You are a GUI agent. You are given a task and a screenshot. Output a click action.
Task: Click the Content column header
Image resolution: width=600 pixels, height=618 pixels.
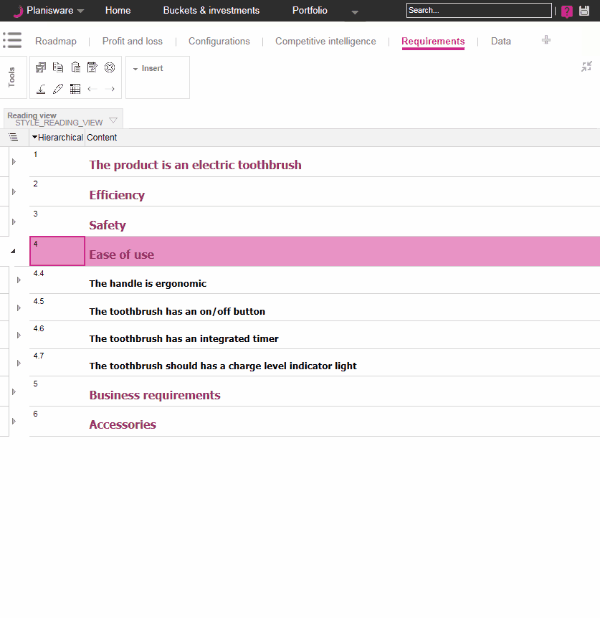[x=102, y=138]
